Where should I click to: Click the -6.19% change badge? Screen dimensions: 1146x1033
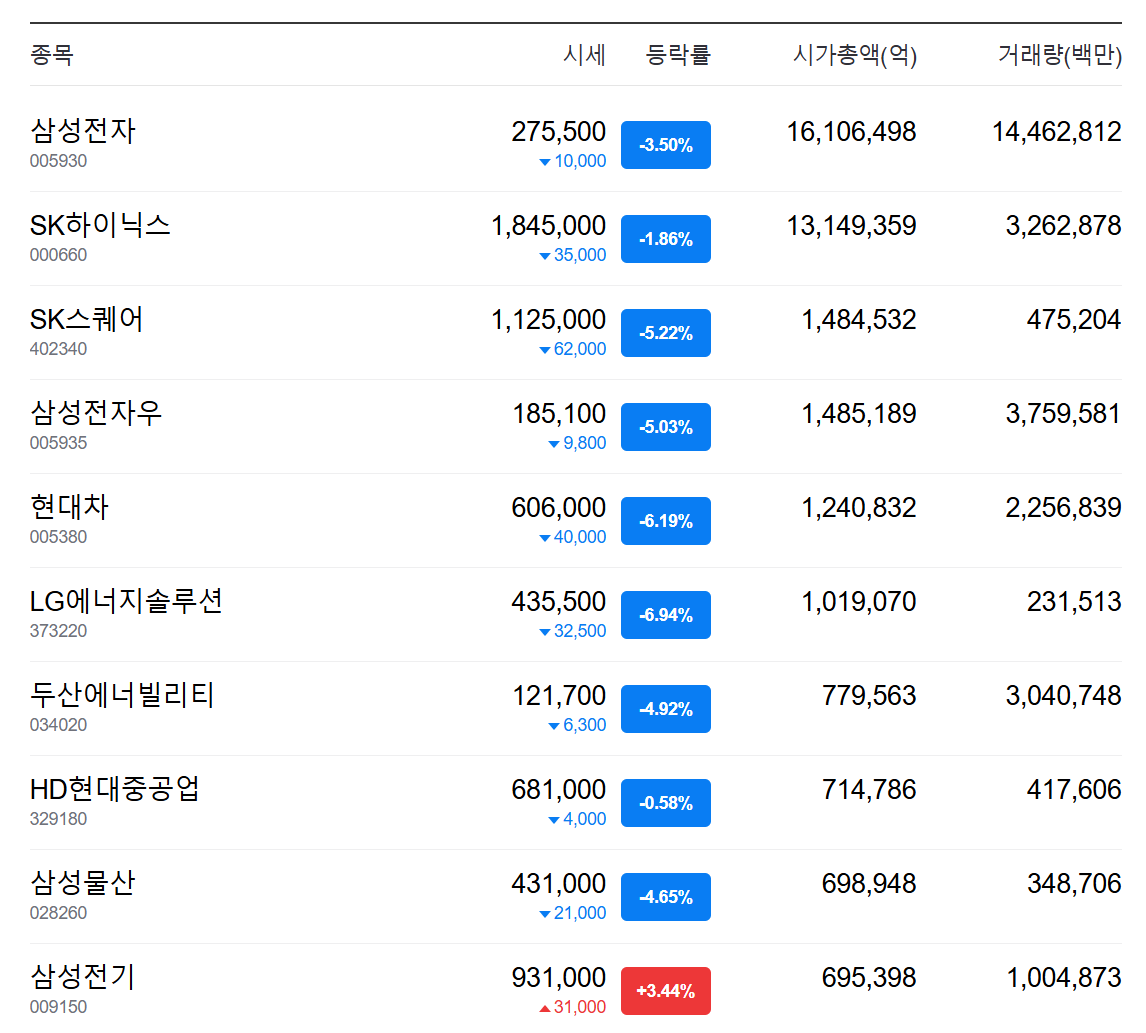click(666, 521)
